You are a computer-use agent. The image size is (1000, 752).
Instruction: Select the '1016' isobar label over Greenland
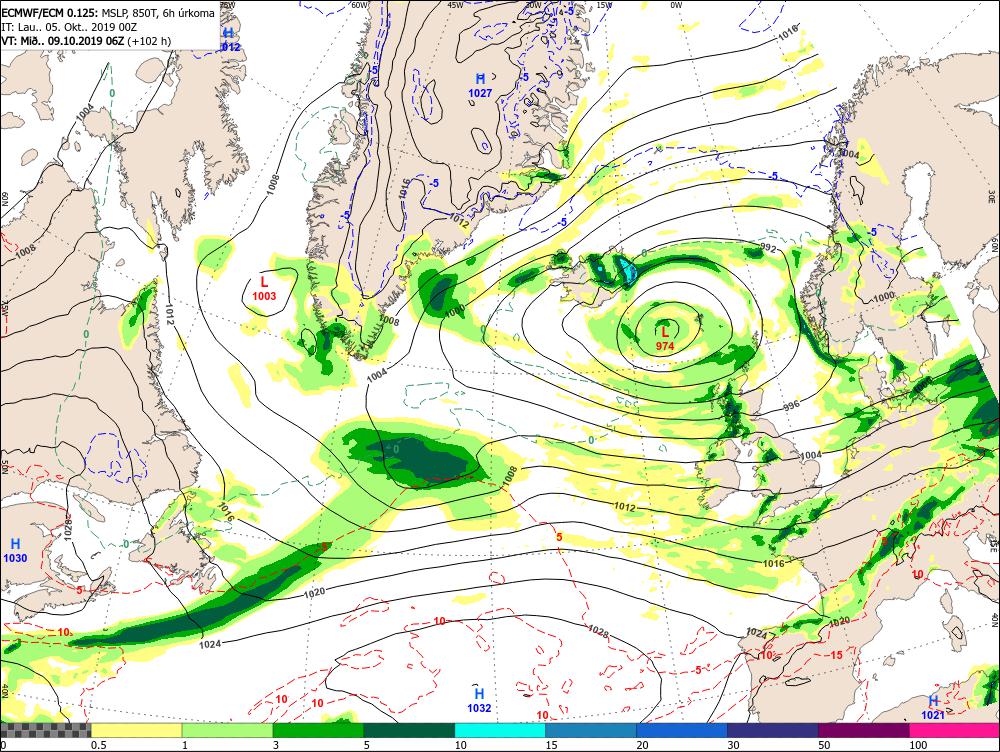[404, 189]
